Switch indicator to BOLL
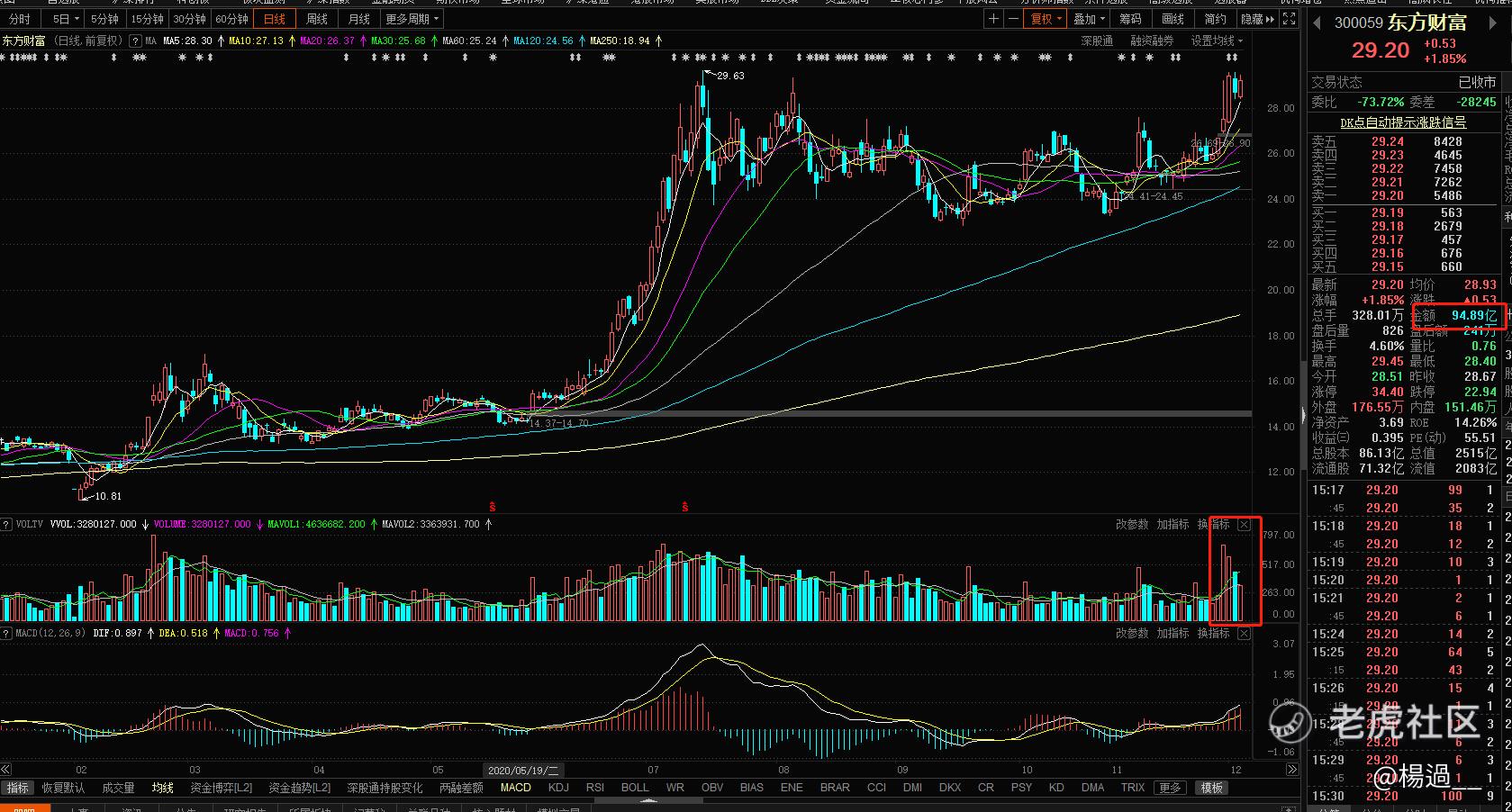Screen dimensions: 1512x812 635,788
